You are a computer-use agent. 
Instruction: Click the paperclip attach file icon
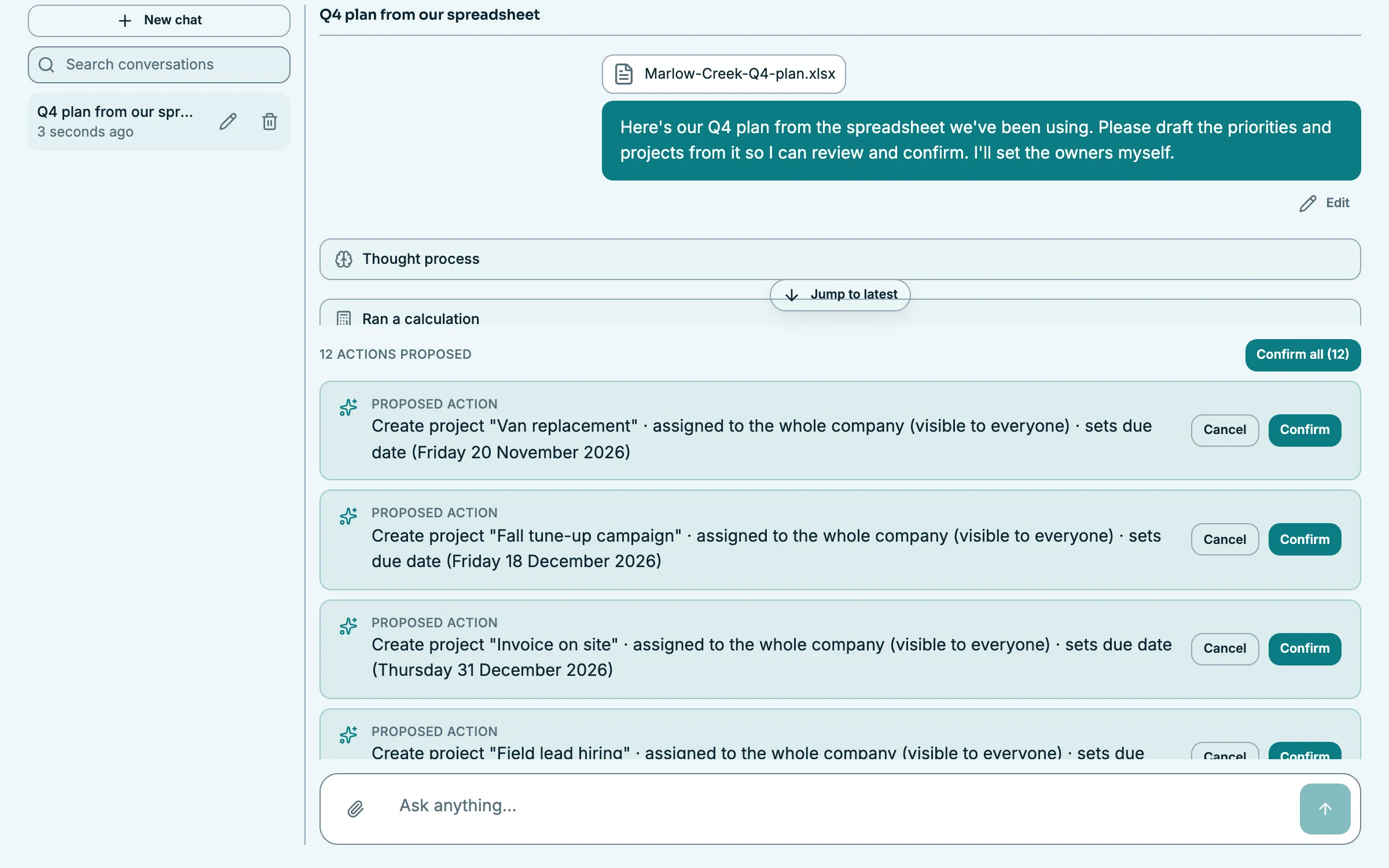[x=355, y=808]
